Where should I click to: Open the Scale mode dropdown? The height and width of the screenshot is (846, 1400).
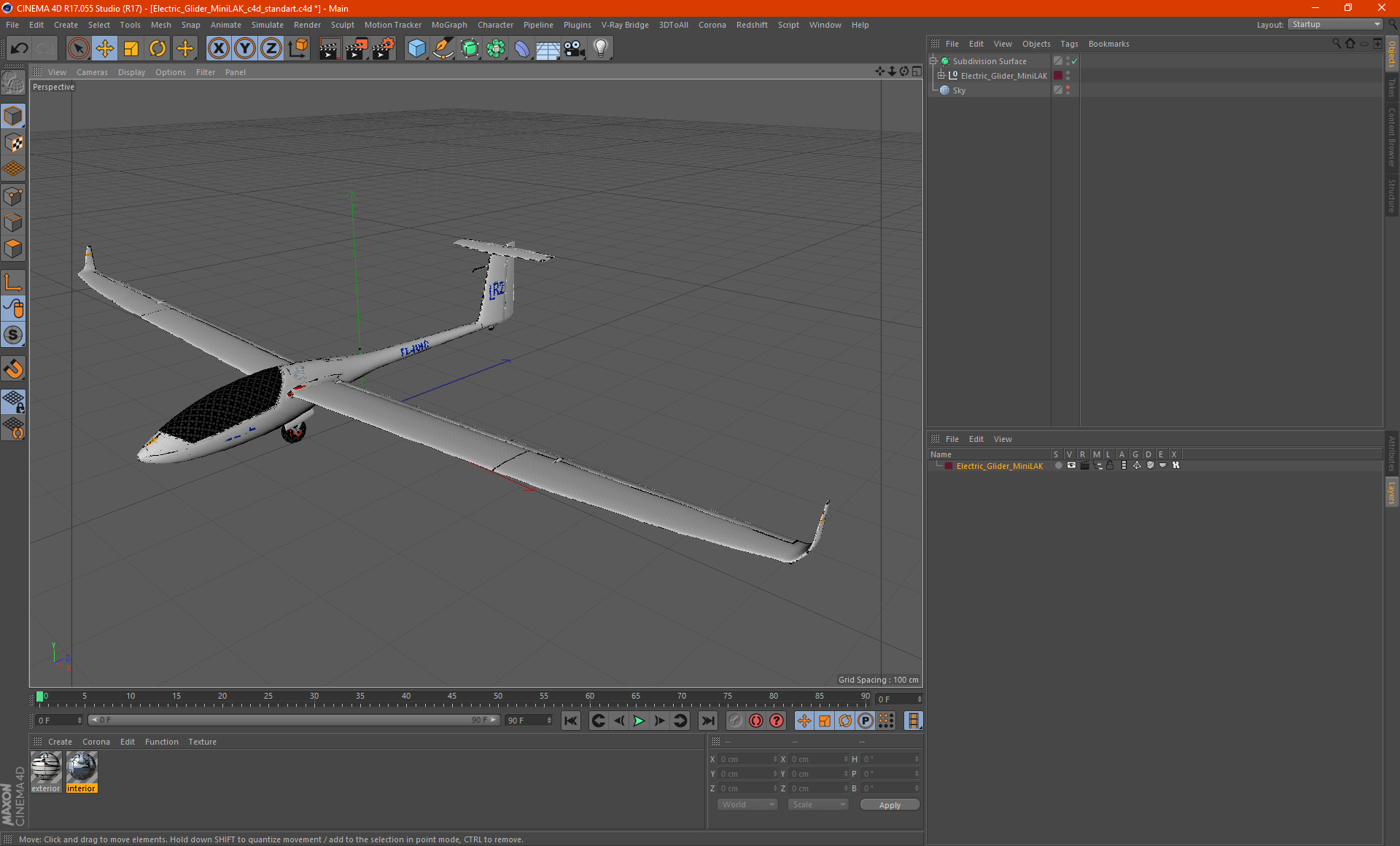point(818,804)
